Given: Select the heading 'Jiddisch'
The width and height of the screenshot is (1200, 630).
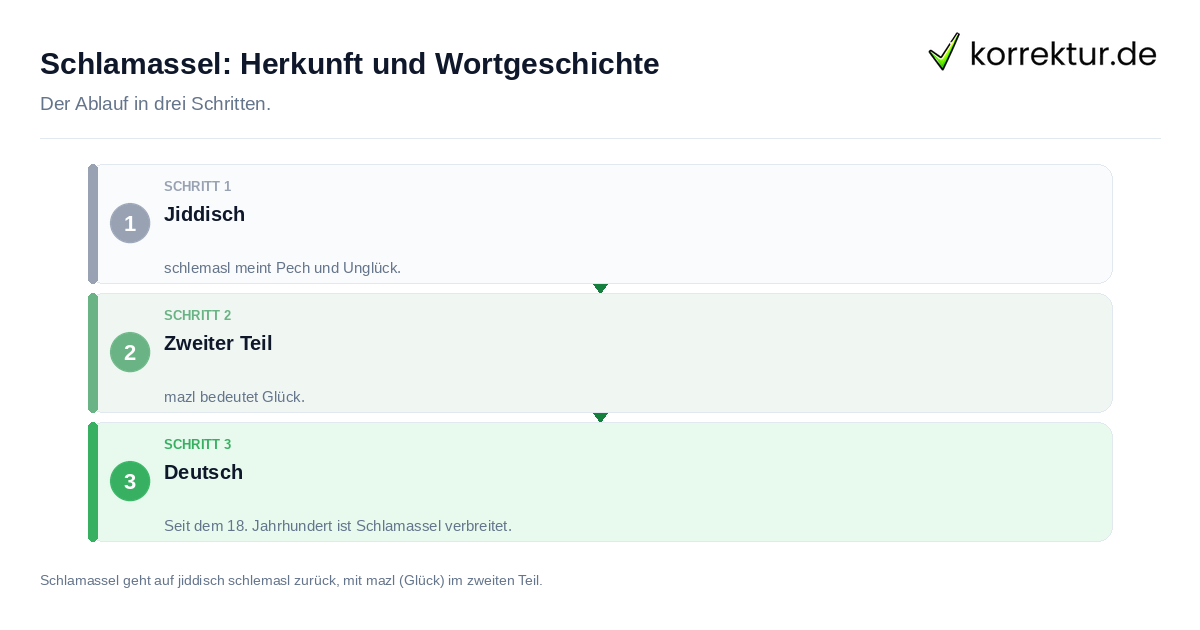Looking at the screenshot, I should [x=204, y=214].
